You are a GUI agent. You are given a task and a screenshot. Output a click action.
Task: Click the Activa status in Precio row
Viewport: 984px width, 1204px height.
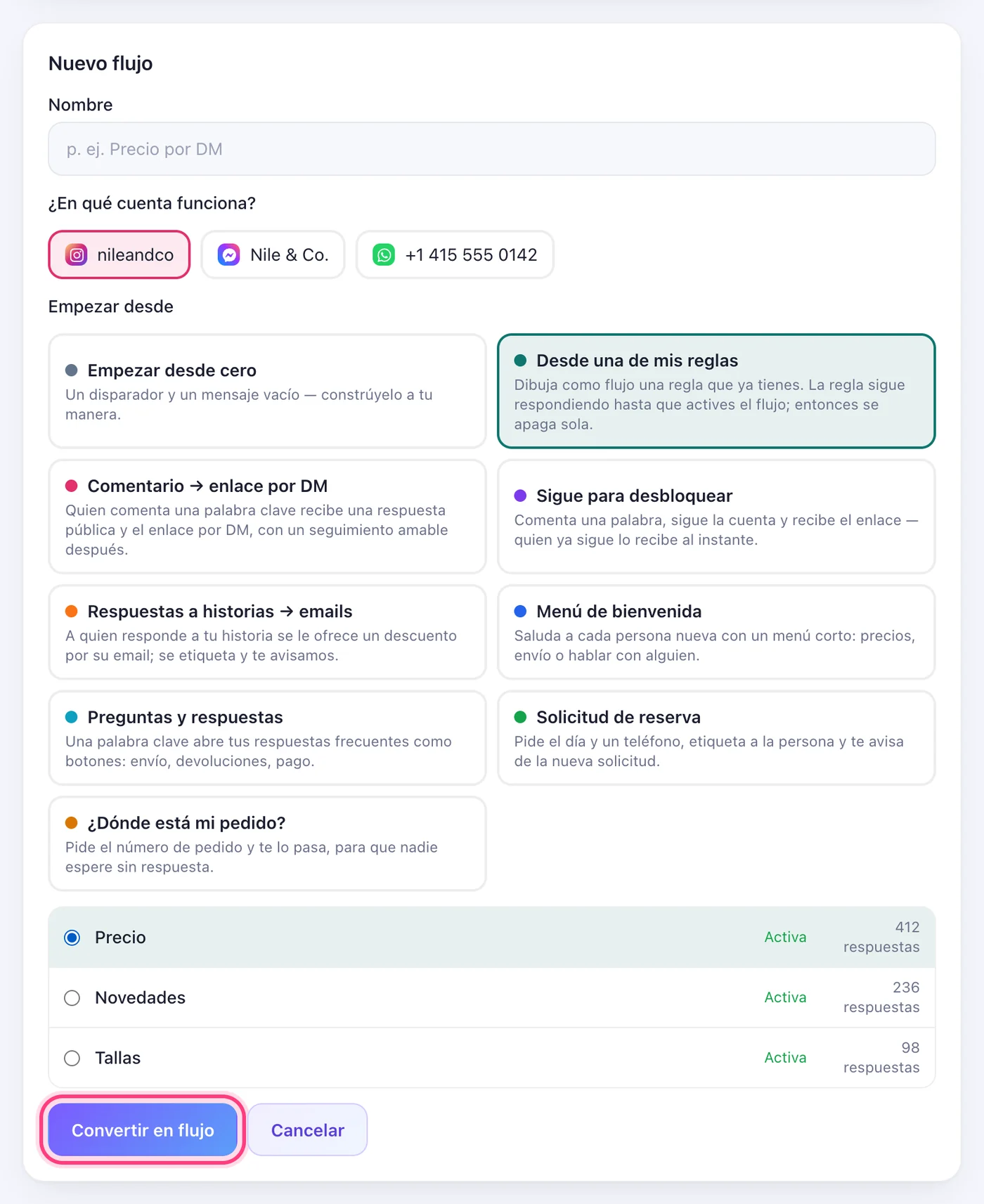coord(785,937)
